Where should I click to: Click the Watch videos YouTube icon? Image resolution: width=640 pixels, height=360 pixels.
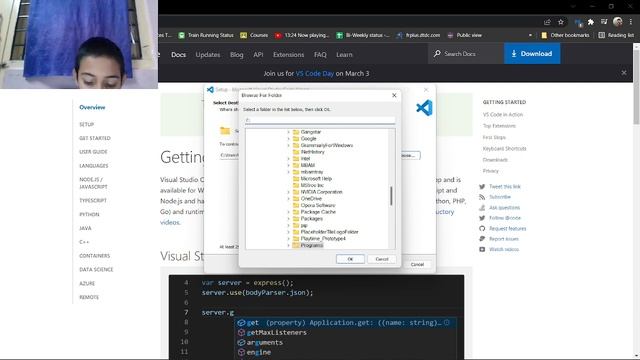[x=482, y=249]
